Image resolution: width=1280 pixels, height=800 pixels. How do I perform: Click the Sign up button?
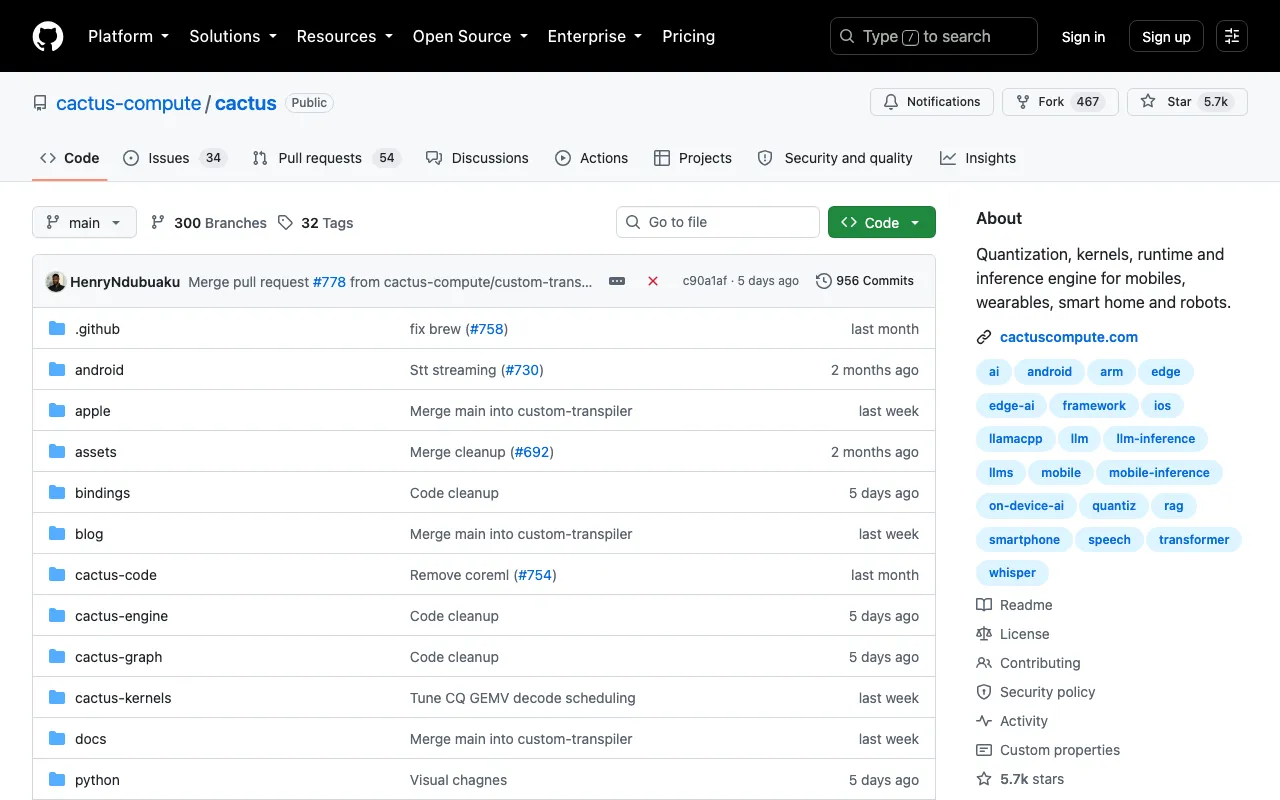pyautogui.click(x=1166, y=36)
